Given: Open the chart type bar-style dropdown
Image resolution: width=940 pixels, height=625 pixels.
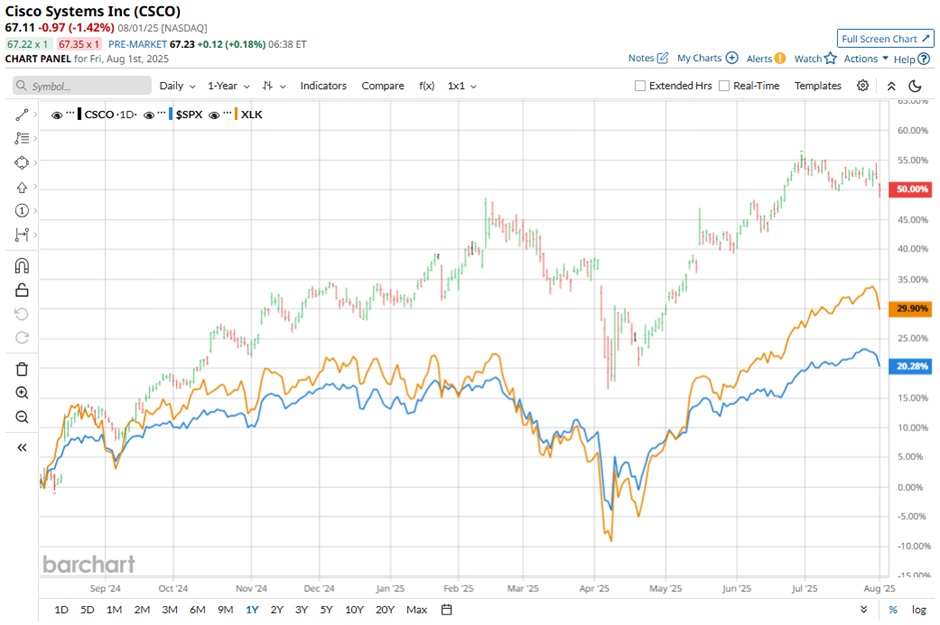Looking at the screenshot, I should 274,86.
